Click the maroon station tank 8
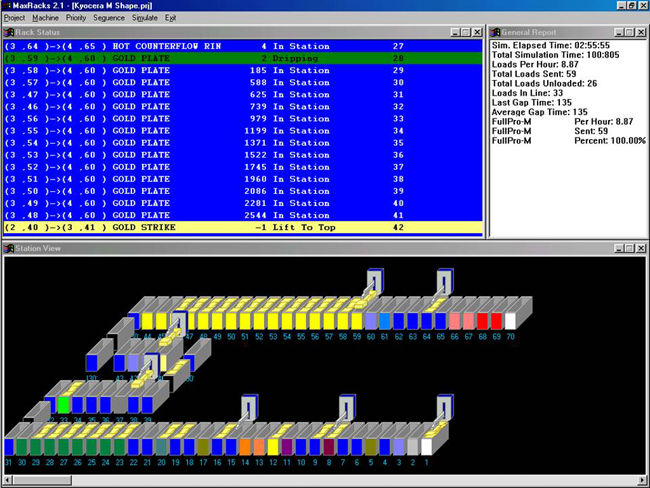Image resolution: width=650 pixels, height=488 pixels. (329, 447)
